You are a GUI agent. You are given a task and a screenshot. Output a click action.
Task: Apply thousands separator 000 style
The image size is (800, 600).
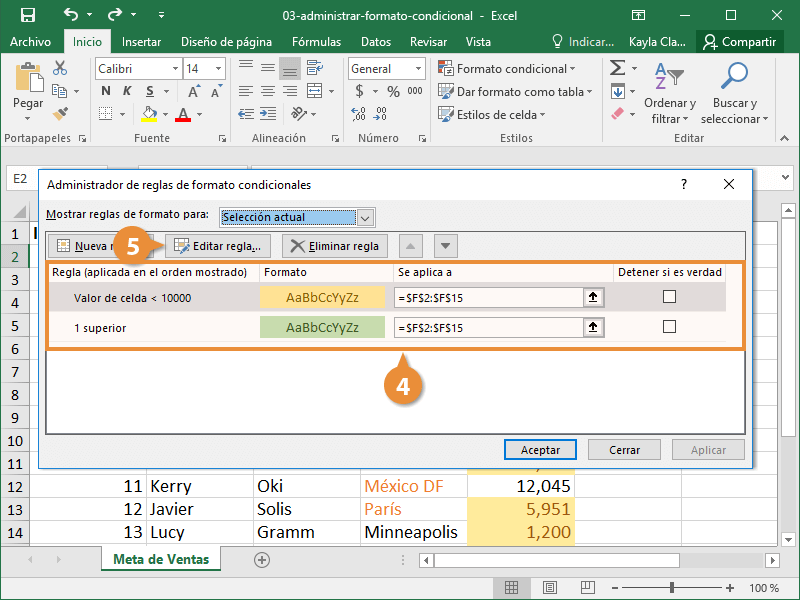click(415, 91)
